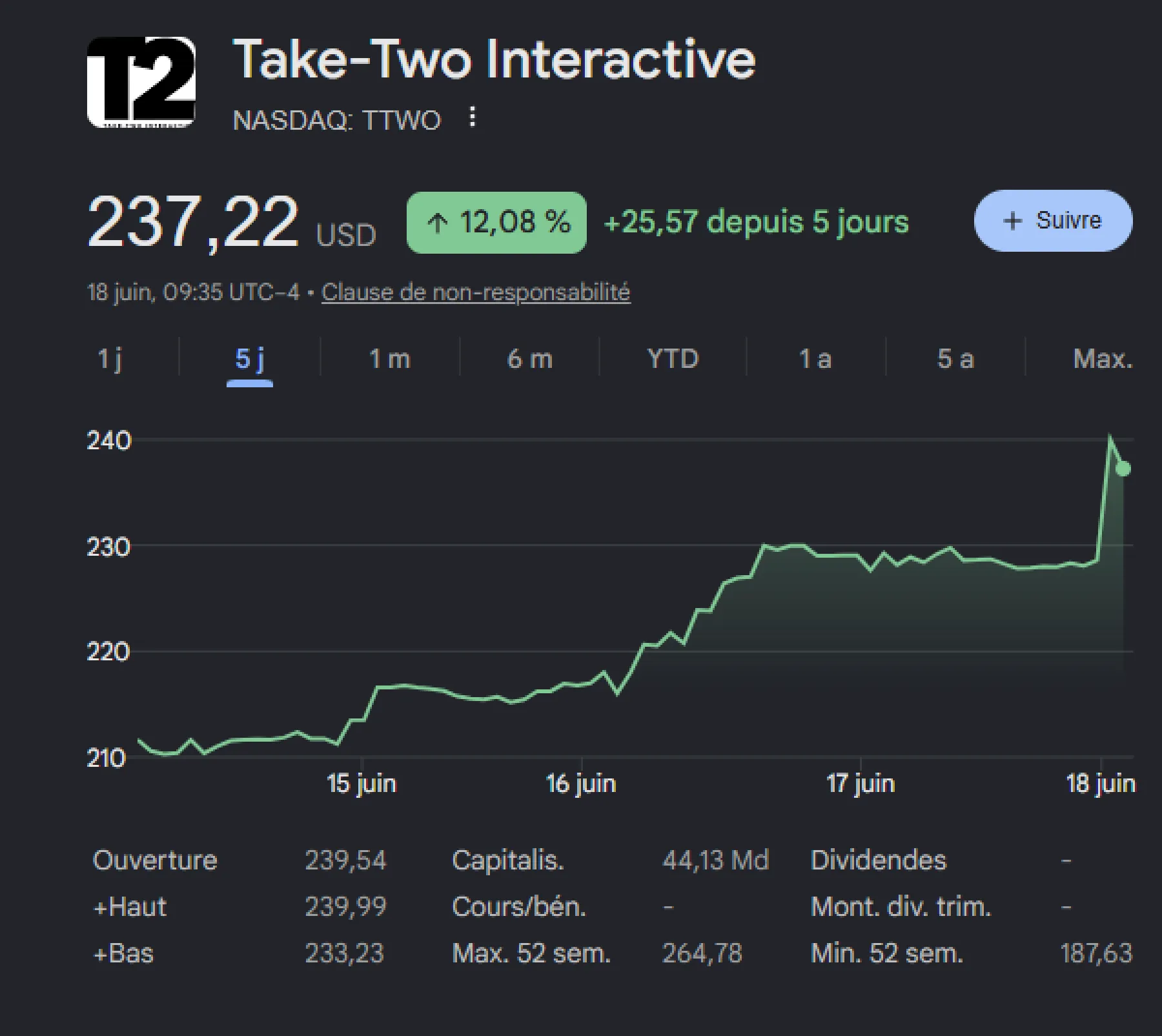Click the 16 juin axis label
This screenshot has width=1162, height=1036.
pyautogui.click(x=581, y=784)
